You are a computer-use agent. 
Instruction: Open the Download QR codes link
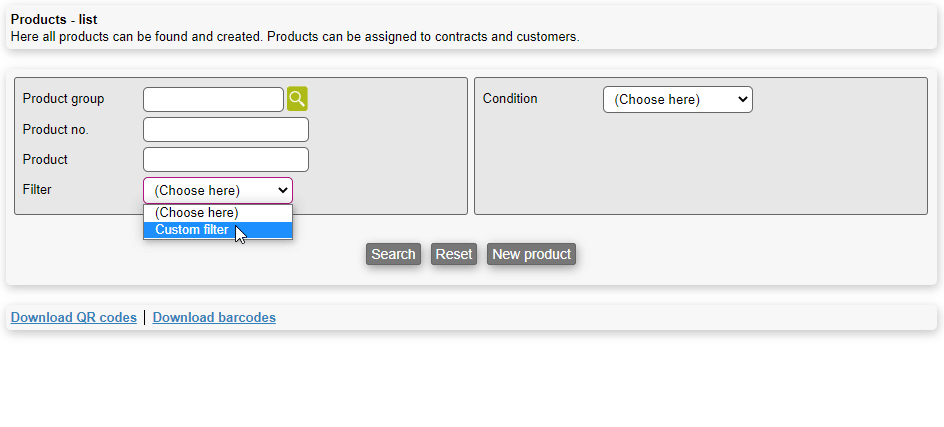(x=73, y=317)
